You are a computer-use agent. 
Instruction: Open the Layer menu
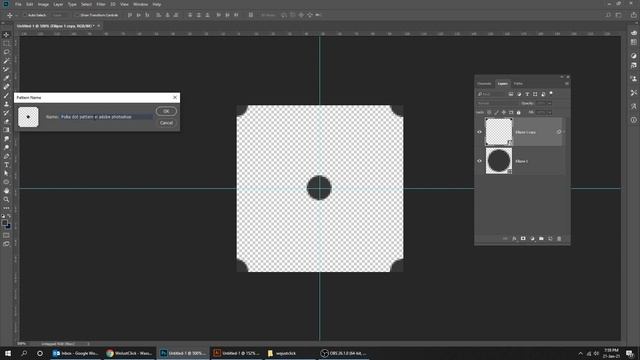click(58, 4)
